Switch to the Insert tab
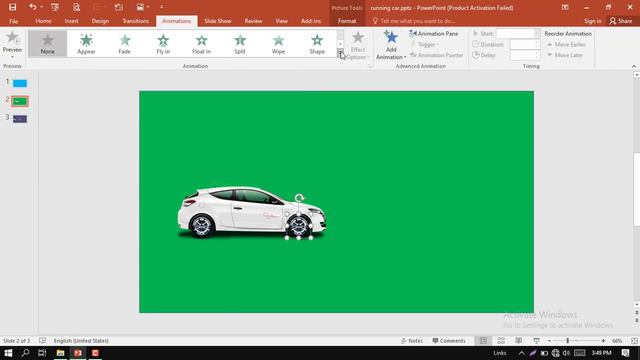The width and height of the screenshot is (640, 360). tap(71, 21)
